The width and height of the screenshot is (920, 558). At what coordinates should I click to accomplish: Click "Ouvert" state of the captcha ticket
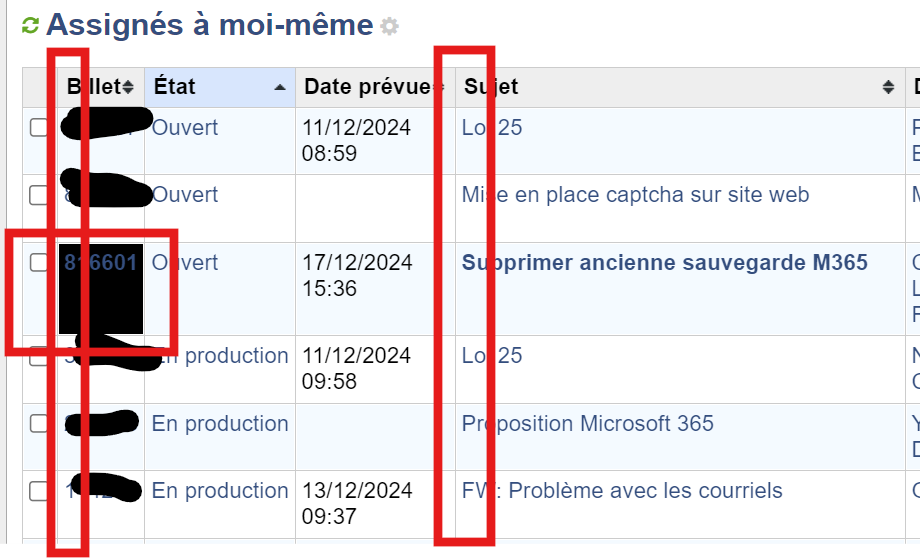tap(186, 195)
